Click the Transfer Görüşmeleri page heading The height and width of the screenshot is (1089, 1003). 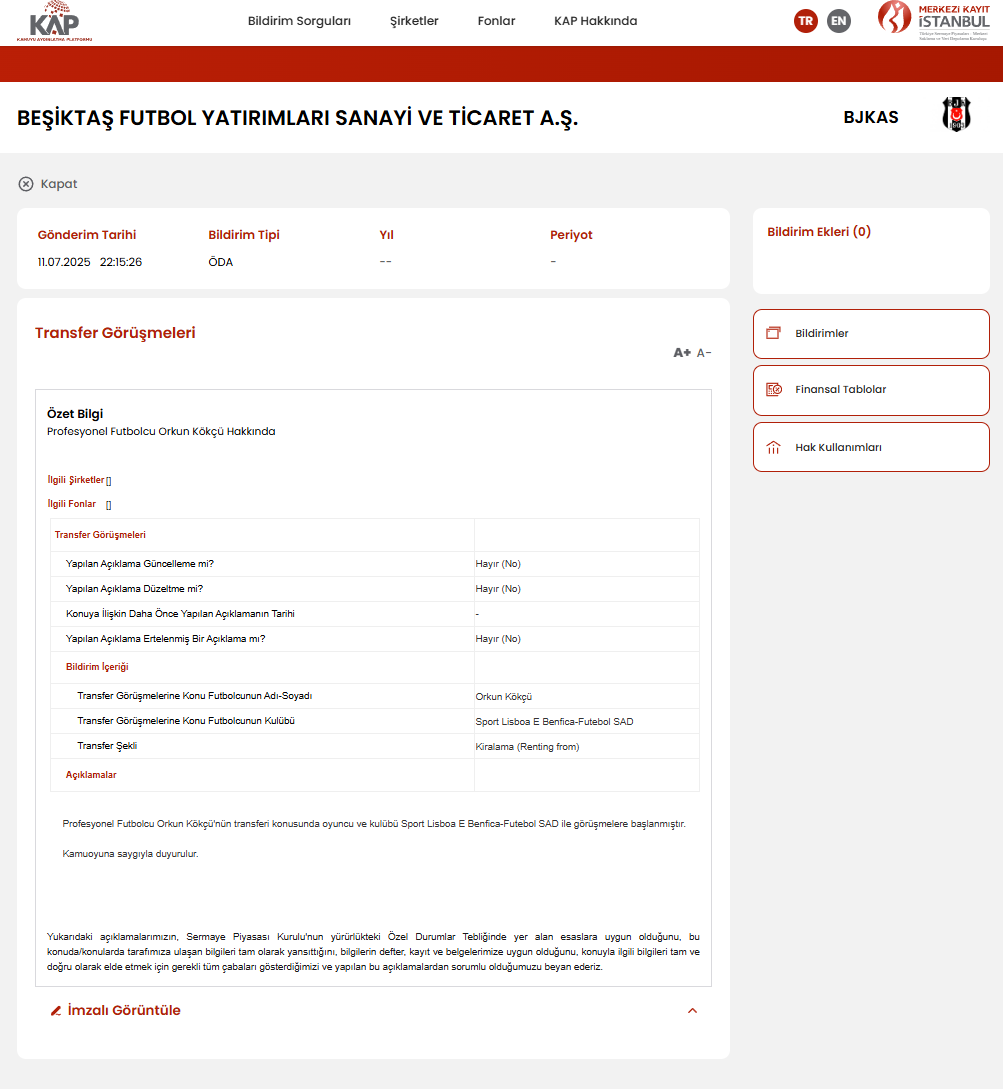(x=115, y=333)
